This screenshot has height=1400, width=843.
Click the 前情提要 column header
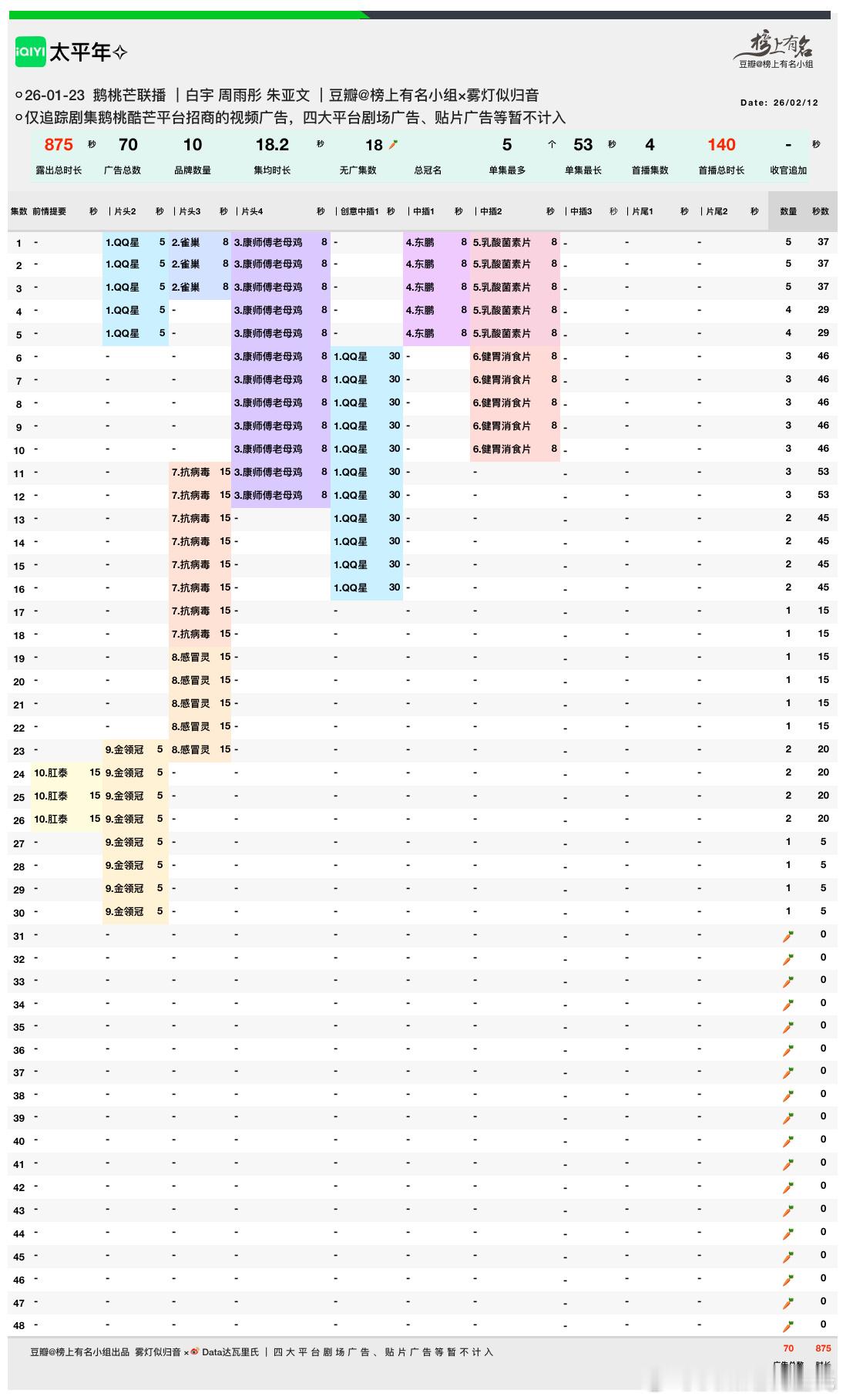pos(49,211)
